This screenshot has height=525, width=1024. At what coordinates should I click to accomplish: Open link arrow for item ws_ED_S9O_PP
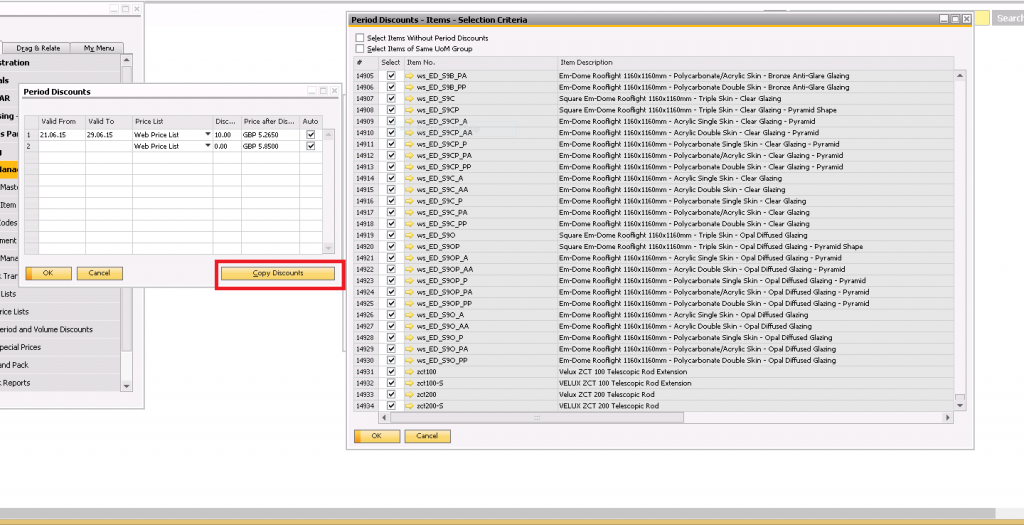(409, 360)
